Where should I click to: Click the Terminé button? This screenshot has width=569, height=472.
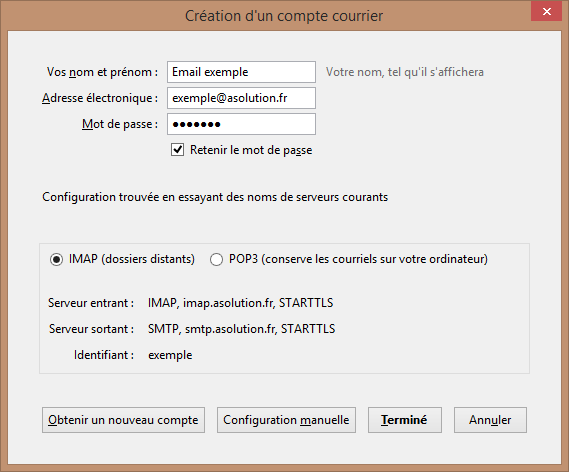pos(405,420)
